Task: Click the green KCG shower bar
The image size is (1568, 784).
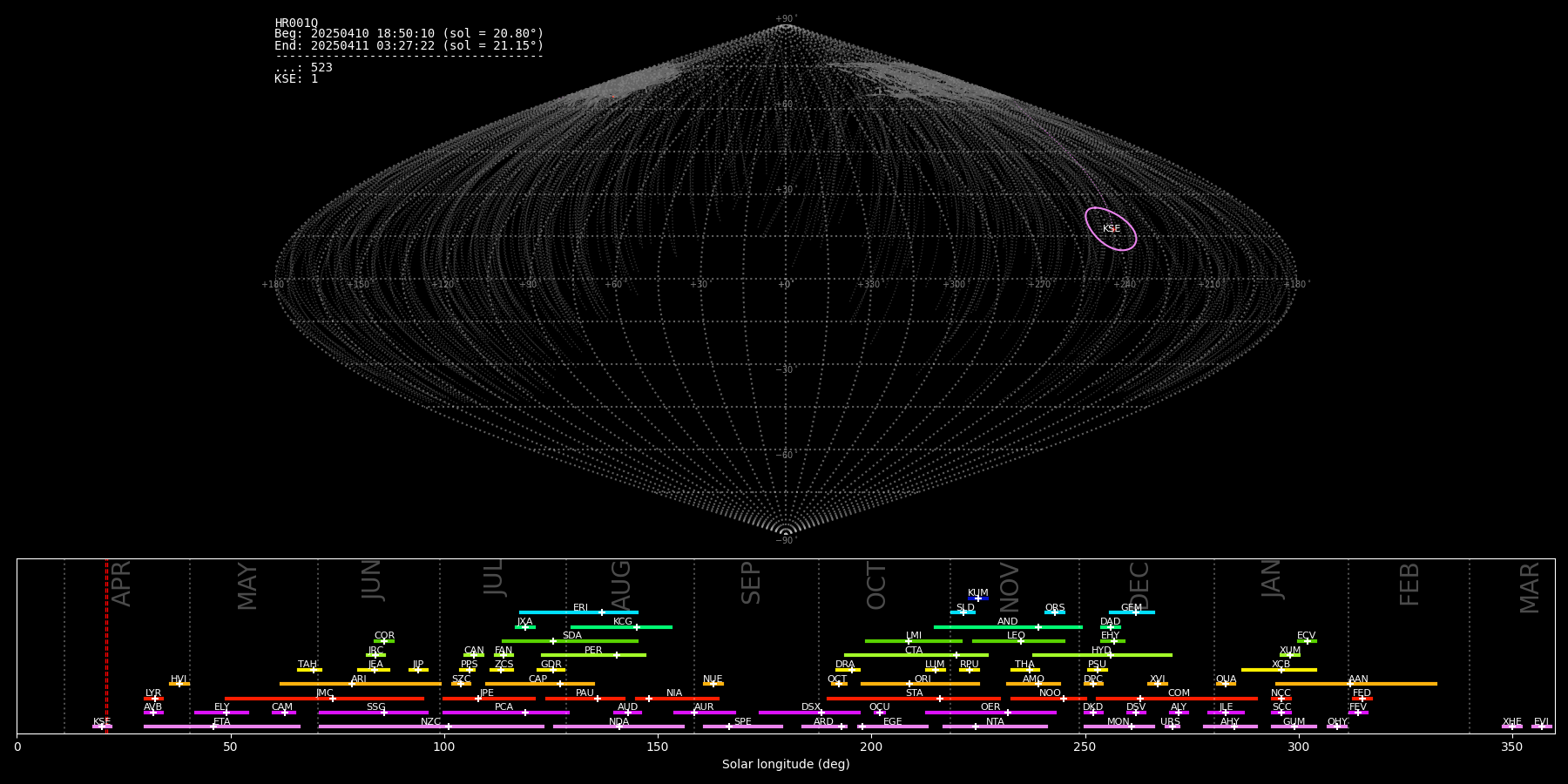Action: pyautogui.click(x=621, y=626)
